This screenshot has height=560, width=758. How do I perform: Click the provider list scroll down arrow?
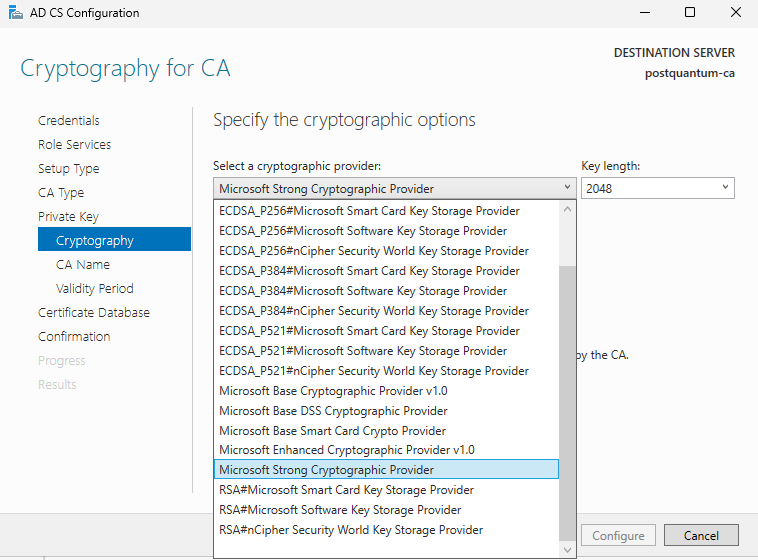point(568,550)
